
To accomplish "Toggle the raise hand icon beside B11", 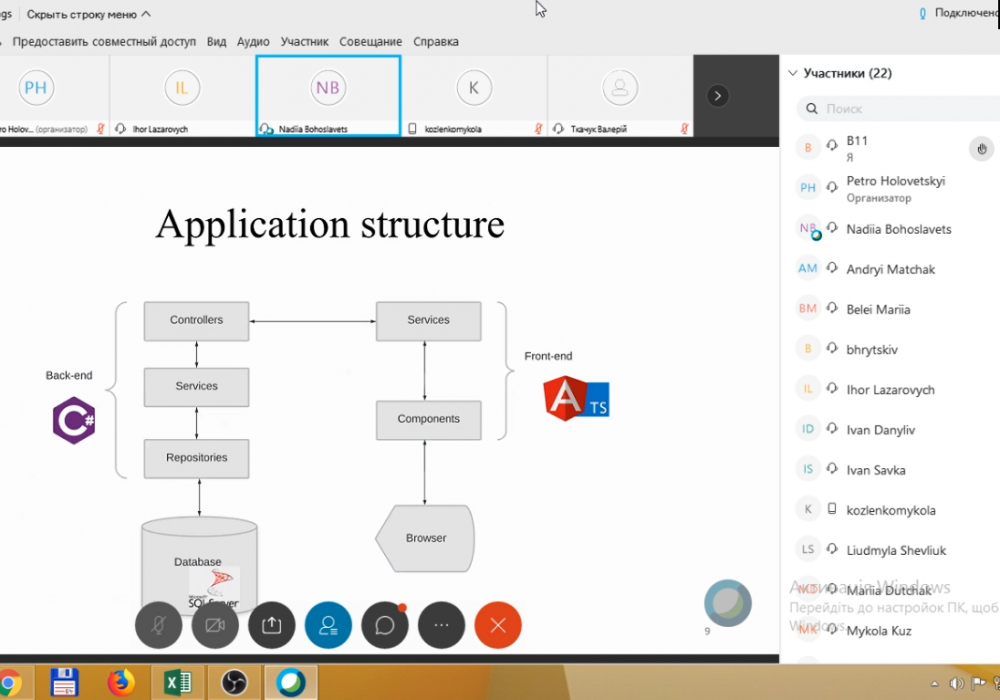I will 981,149.
